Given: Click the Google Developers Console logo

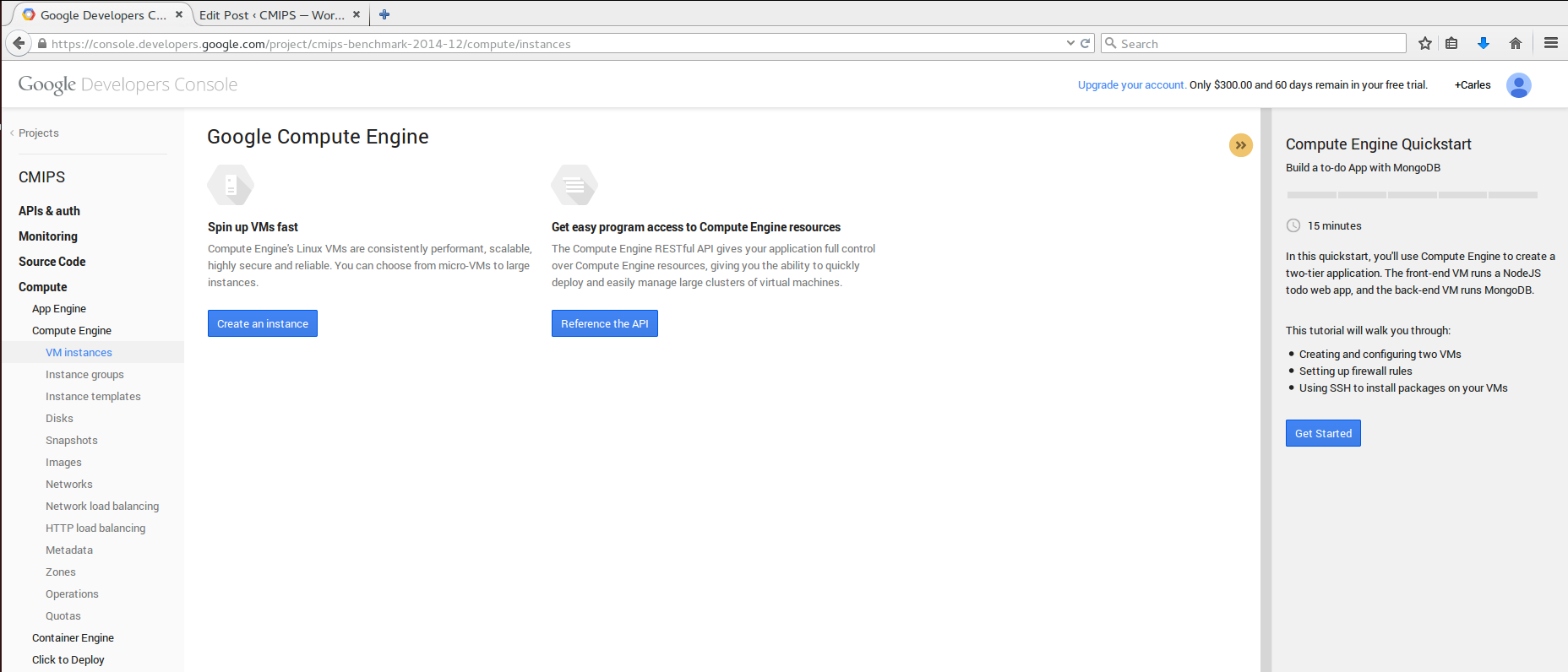Looking at the screenshot, I should [x=128, y=84].
